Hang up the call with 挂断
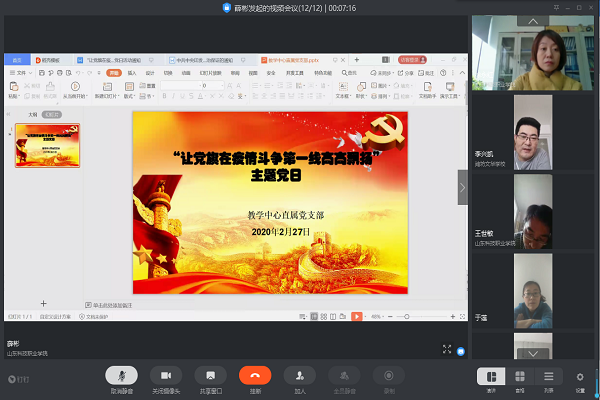Viewport: 600px width, 400px height. click(x=255, y=376)
